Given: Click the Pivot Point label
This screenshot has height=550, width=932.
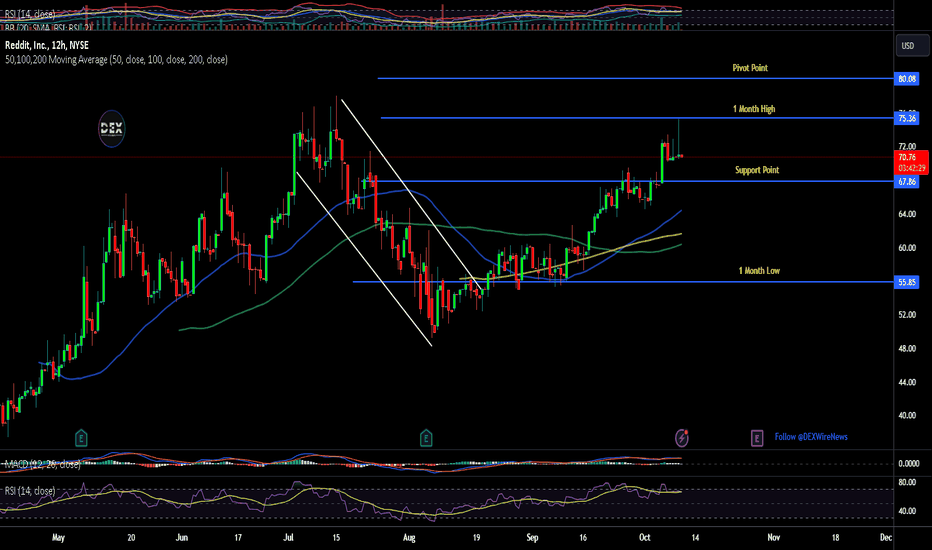Looking at the screenshot, I should tap(750, 68).
